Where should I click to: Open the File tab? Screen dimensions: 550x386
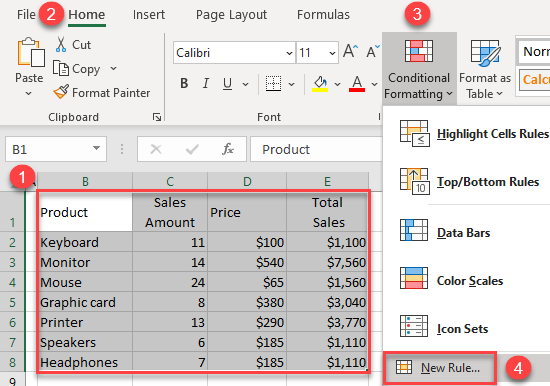(26, 15)
